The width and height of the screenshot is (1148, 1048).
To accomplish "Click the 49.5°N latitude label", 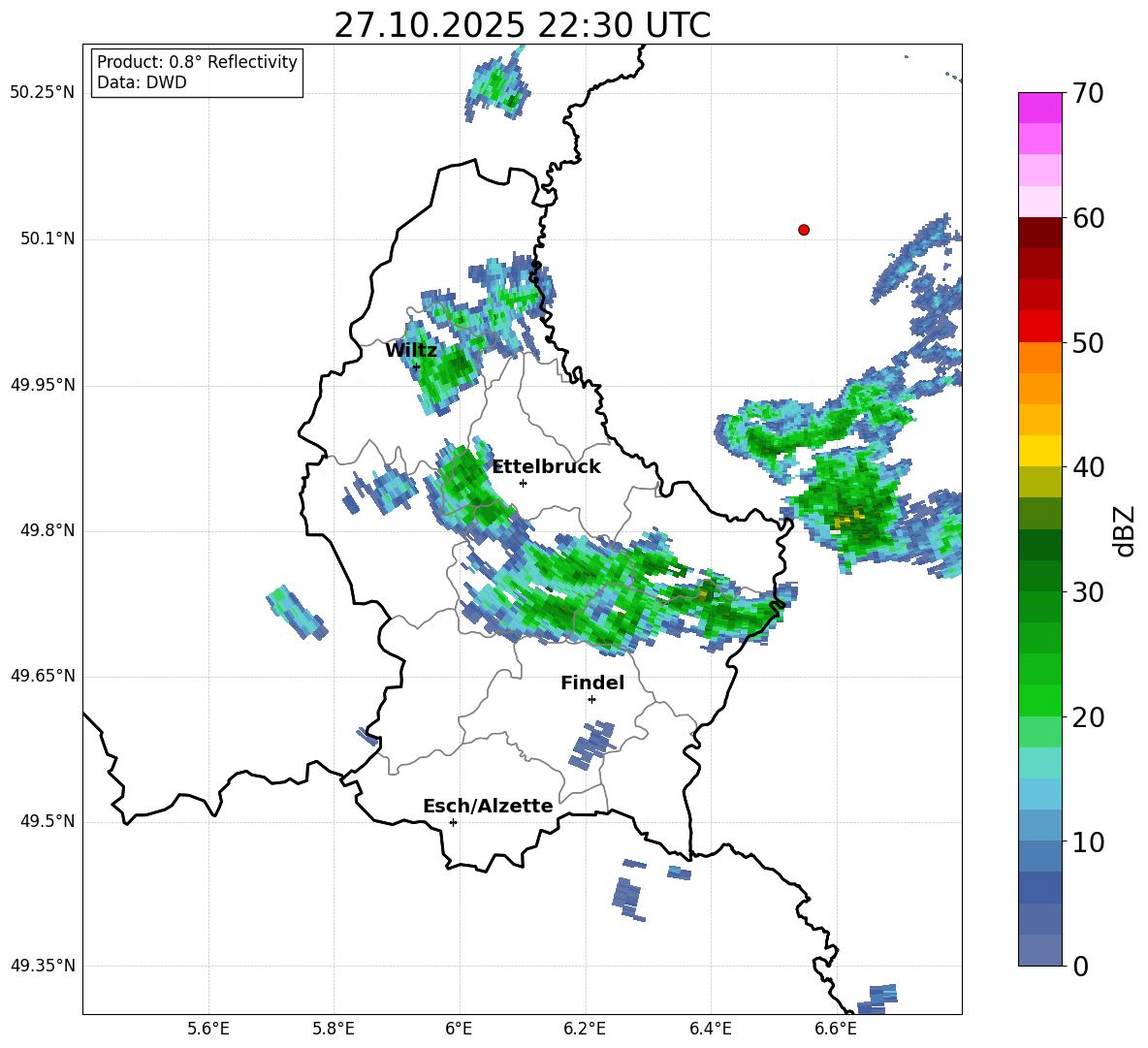I will point(48,821).
